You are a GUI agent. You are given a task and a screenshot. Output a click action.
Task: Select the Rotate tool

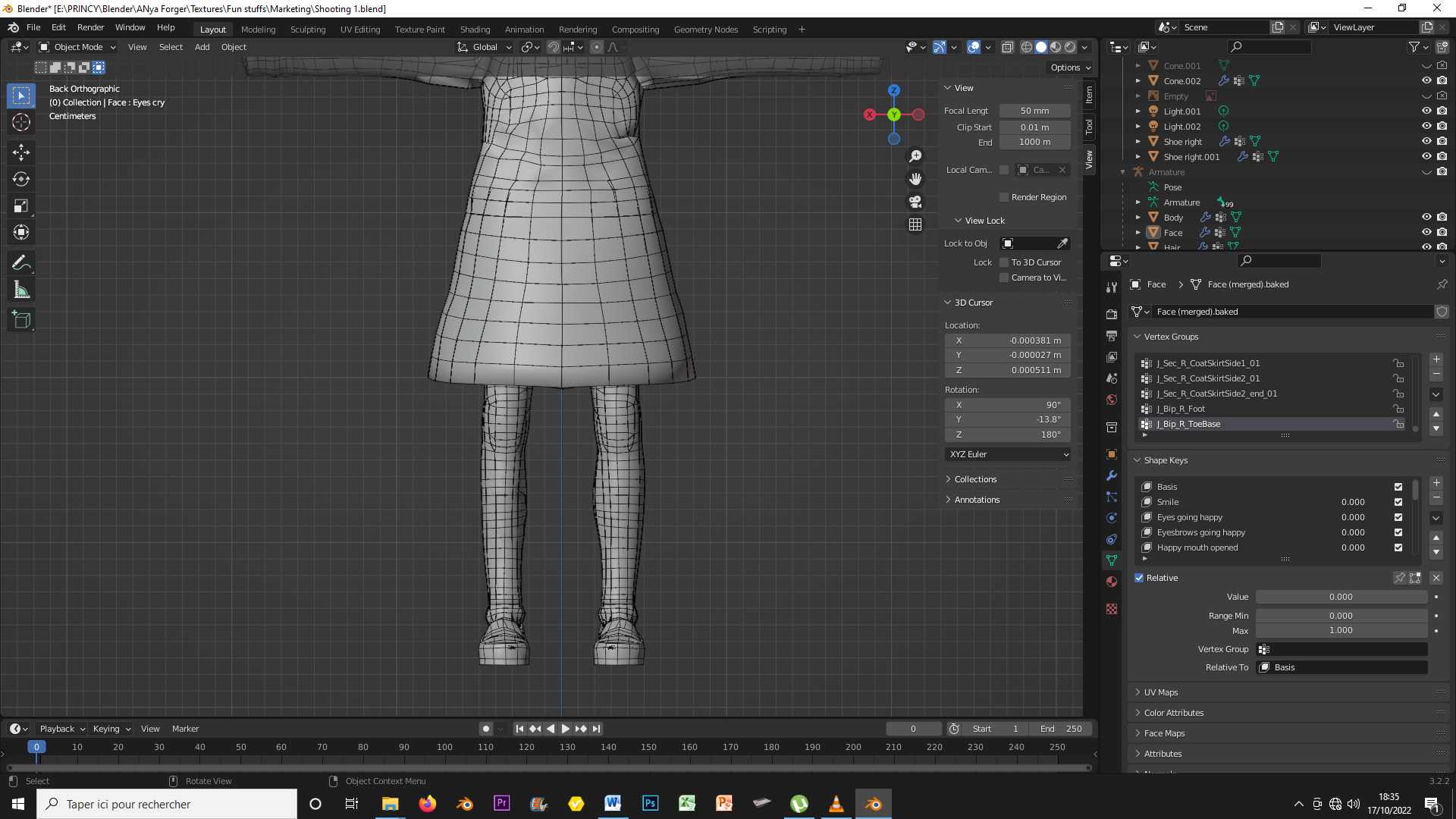coord(21,179)
